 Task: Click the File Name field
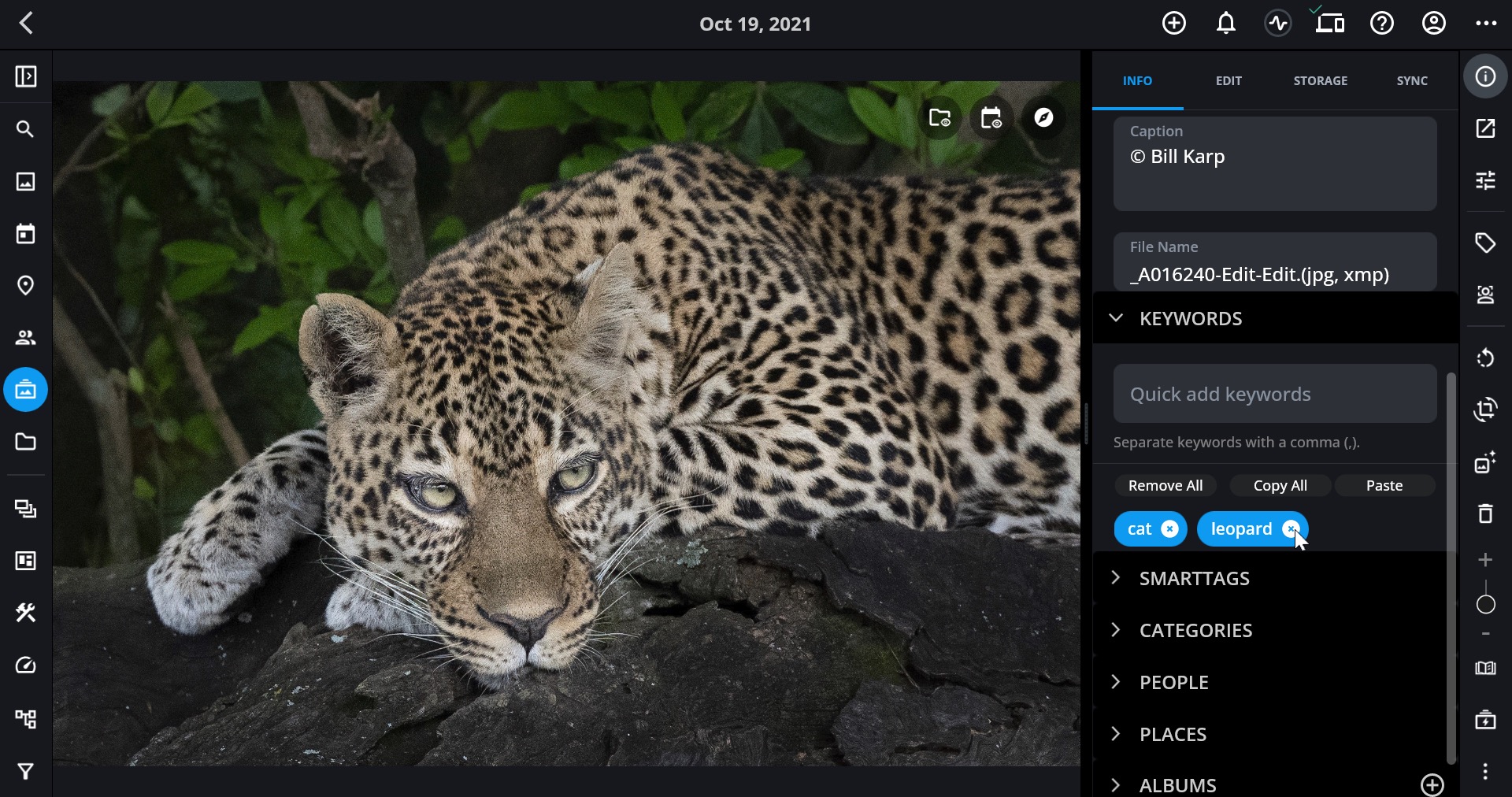(x=1275, y=262)
